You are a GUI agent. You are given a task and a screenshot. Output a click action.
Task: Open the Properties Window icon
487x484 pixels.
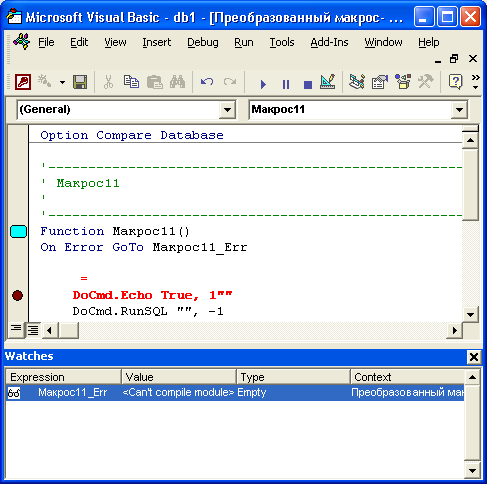pos(380,82)
